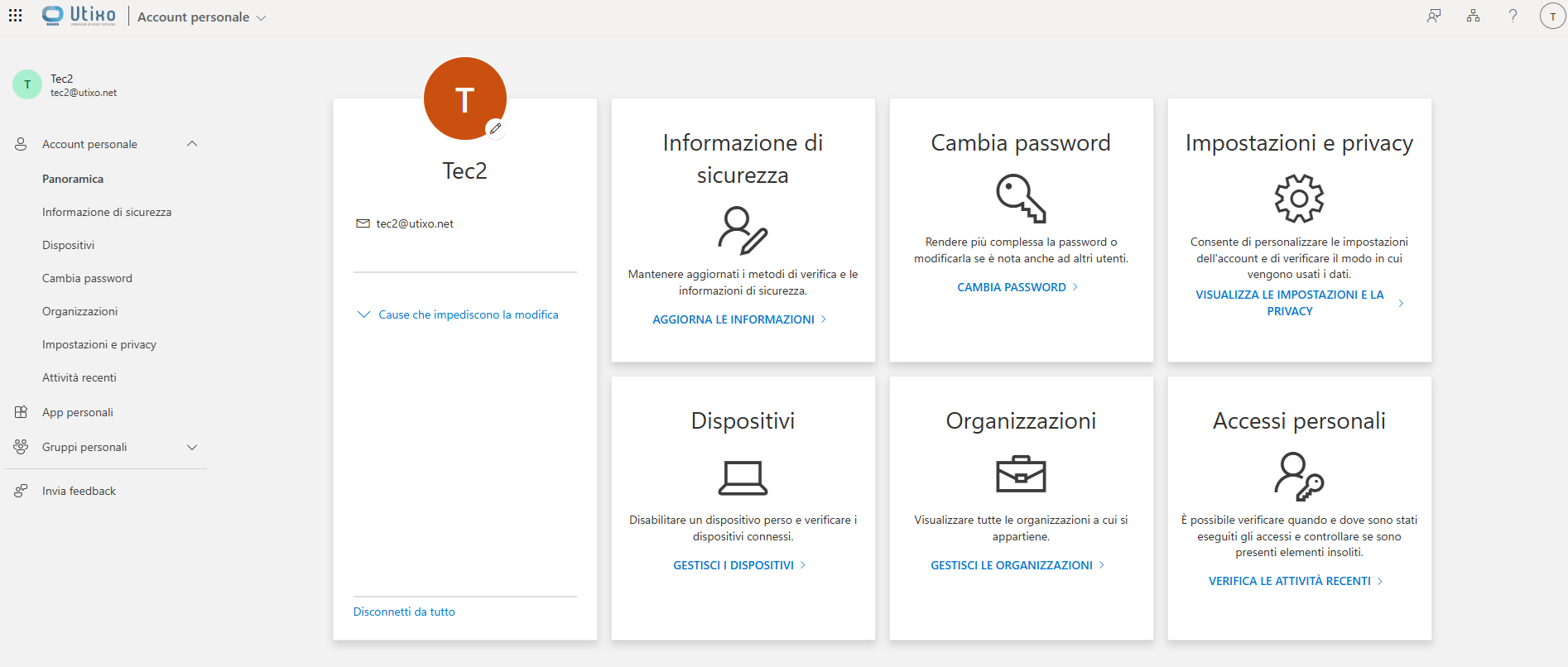Click the organization chart icon in header
The width and height of the screenshot is (1568, 667).
tap(1473, 16)
